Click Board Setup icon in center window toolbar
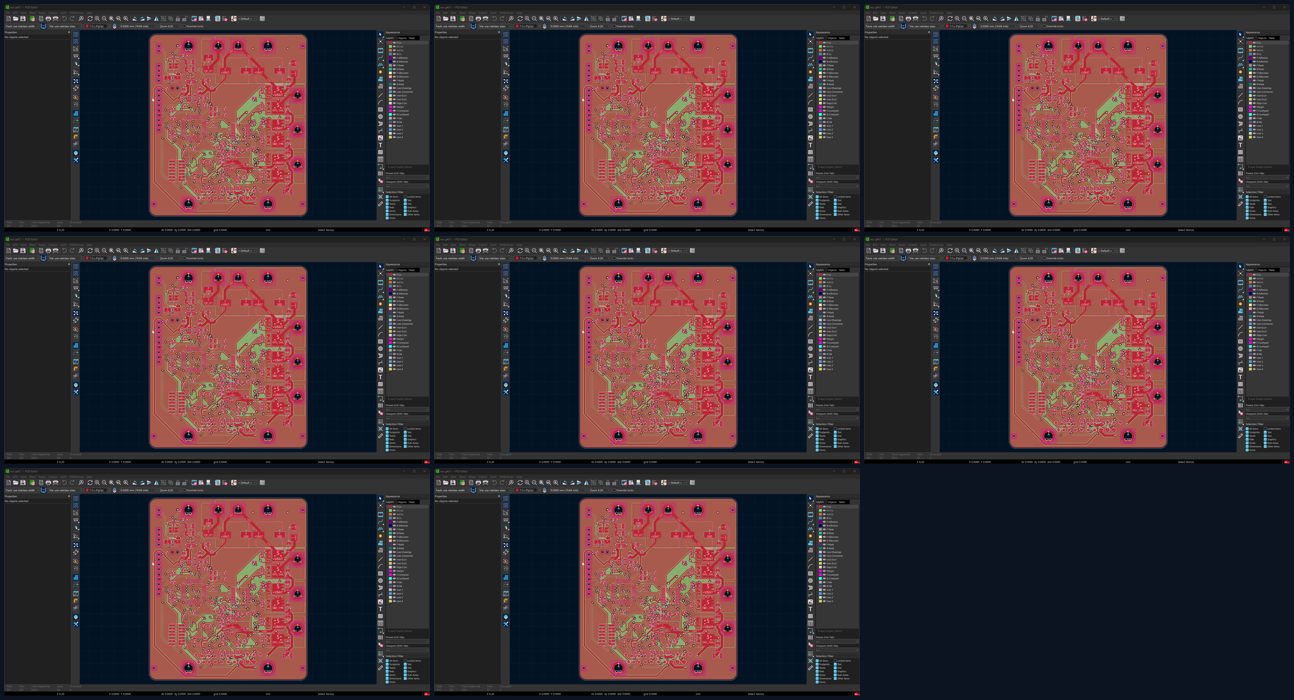Viewport: 1294px width, 700px height. 462,251
